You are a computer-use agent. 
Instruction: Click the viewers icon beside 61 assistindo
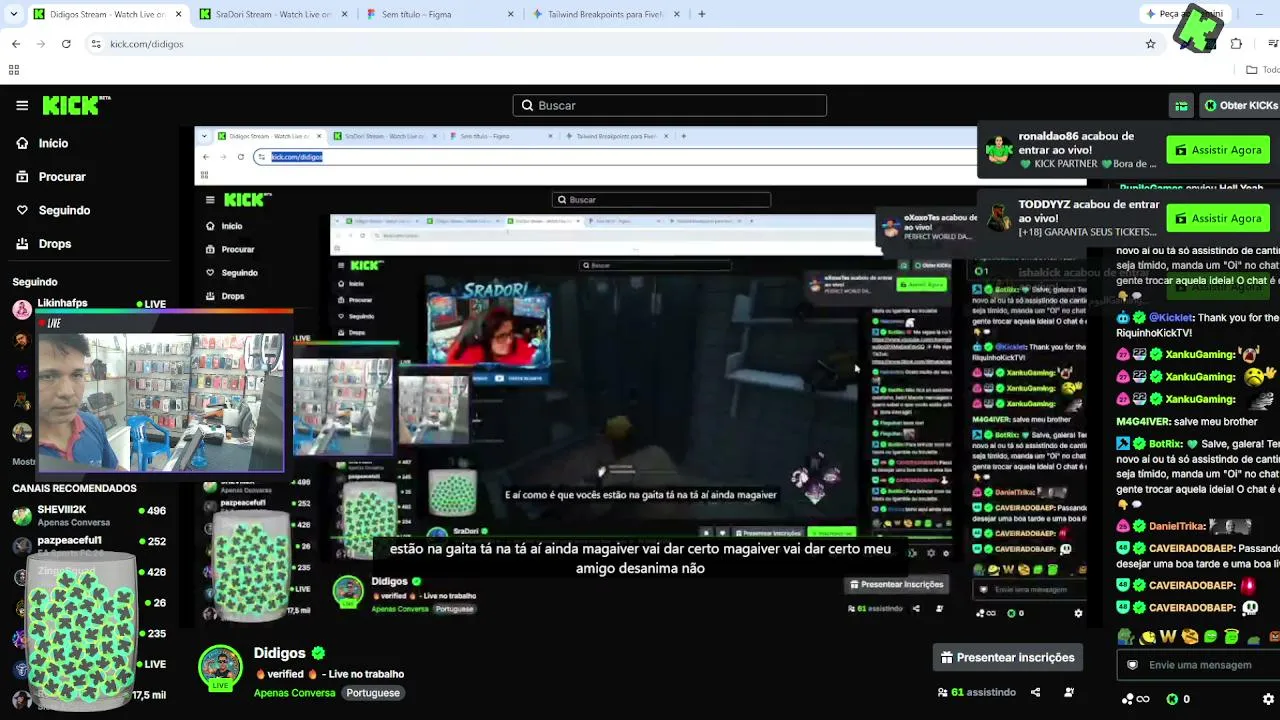pos(942,692)
